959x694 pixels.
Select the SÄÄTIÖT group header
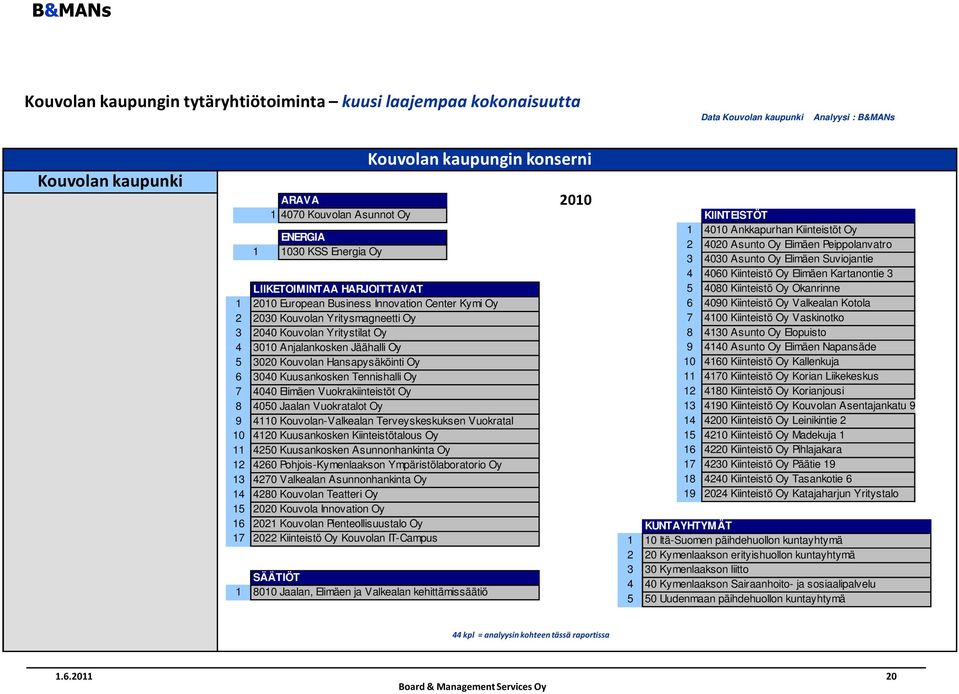(395, 577)
